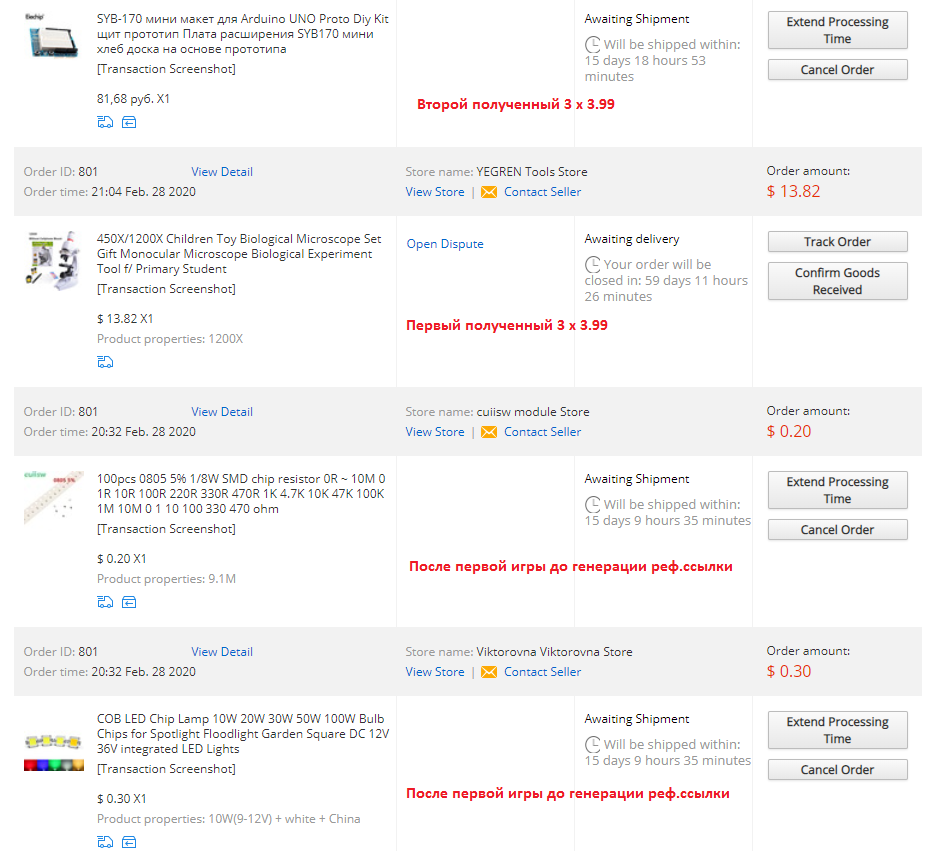926x851 pixels.
Task: Open Dispute for the microscope order
Action: tap(445, 244)
